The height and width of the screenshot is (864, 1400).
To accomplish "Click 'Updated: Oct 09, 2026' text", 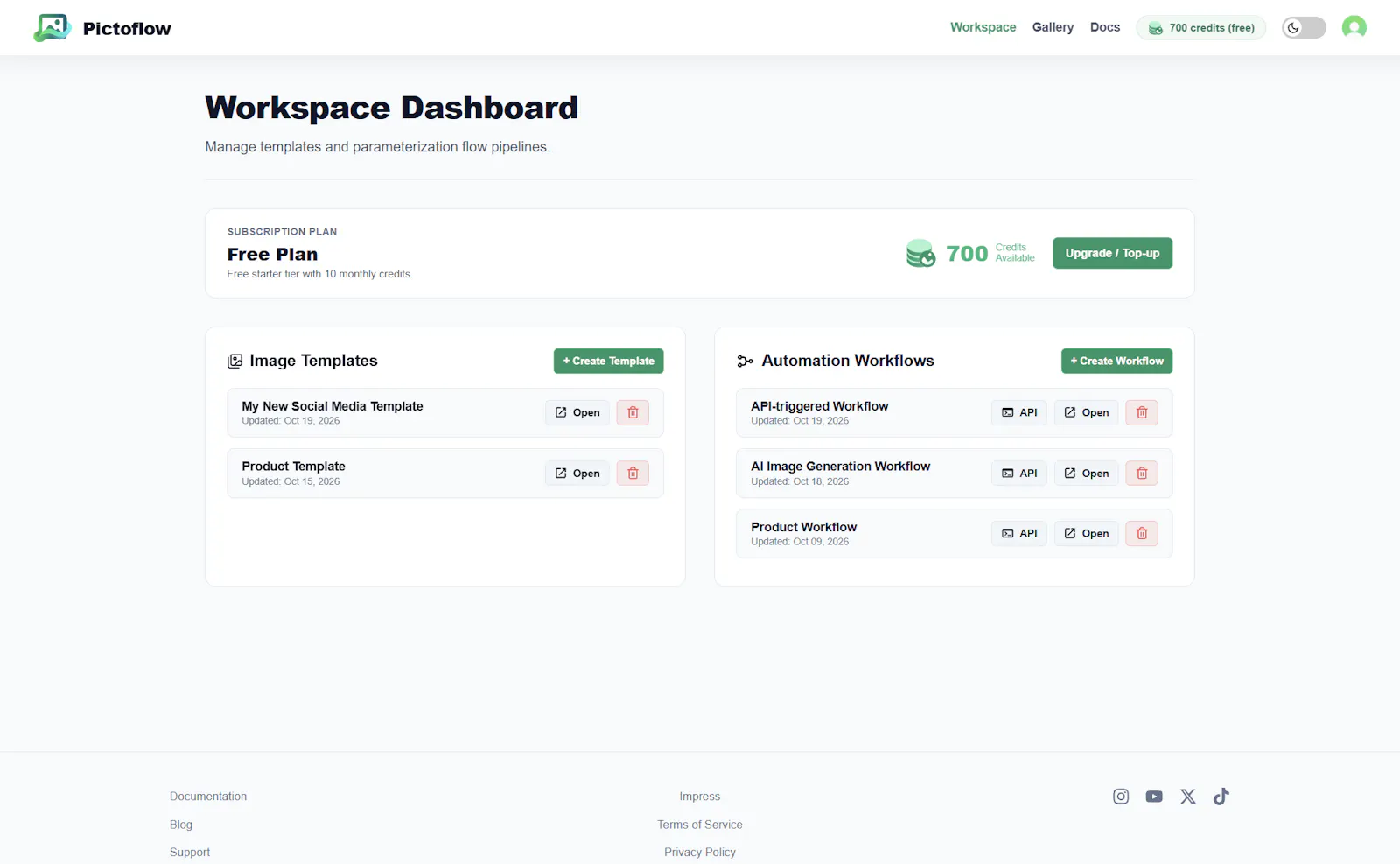I will click(x=800, y=542).
